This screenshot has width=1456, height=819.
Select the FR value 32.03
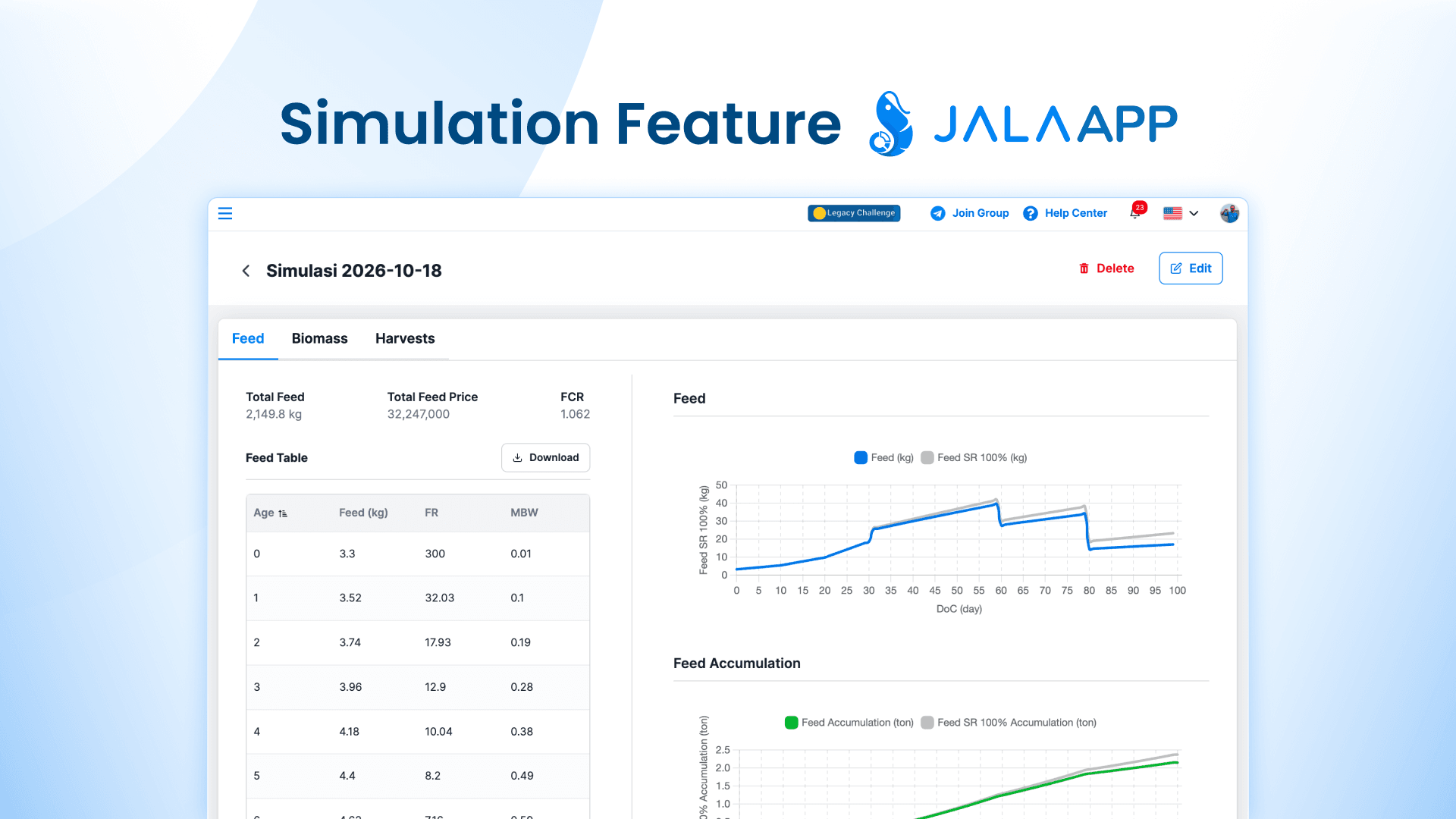[440, 598]
